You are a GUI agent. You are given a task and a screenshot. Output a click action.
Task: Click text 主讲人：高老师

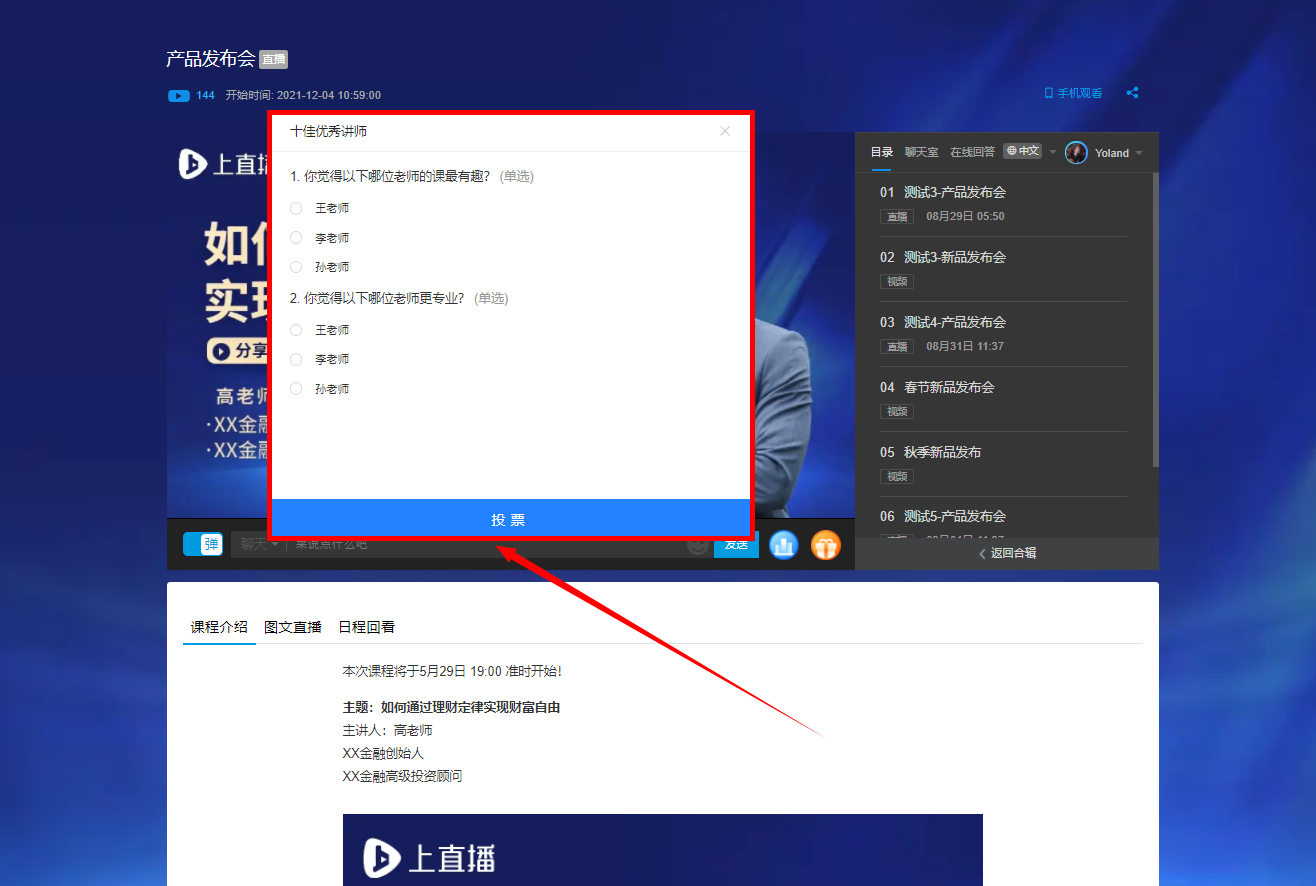click(388, 730)
